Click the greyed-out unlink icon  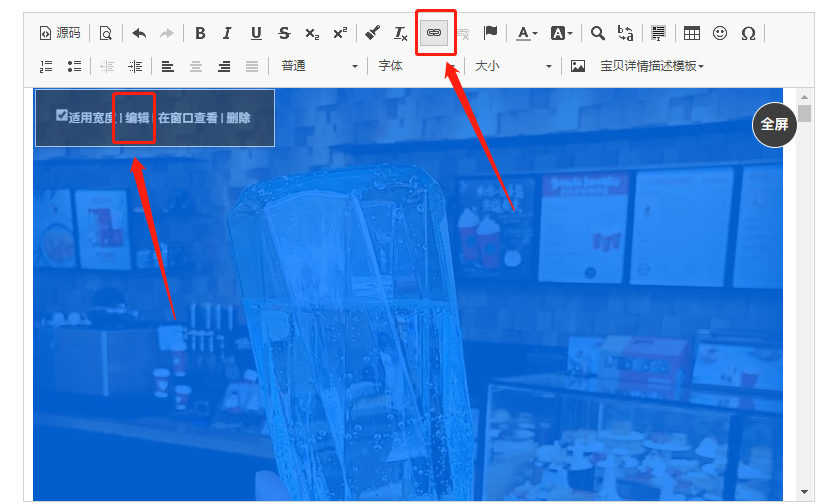point(463,33)
